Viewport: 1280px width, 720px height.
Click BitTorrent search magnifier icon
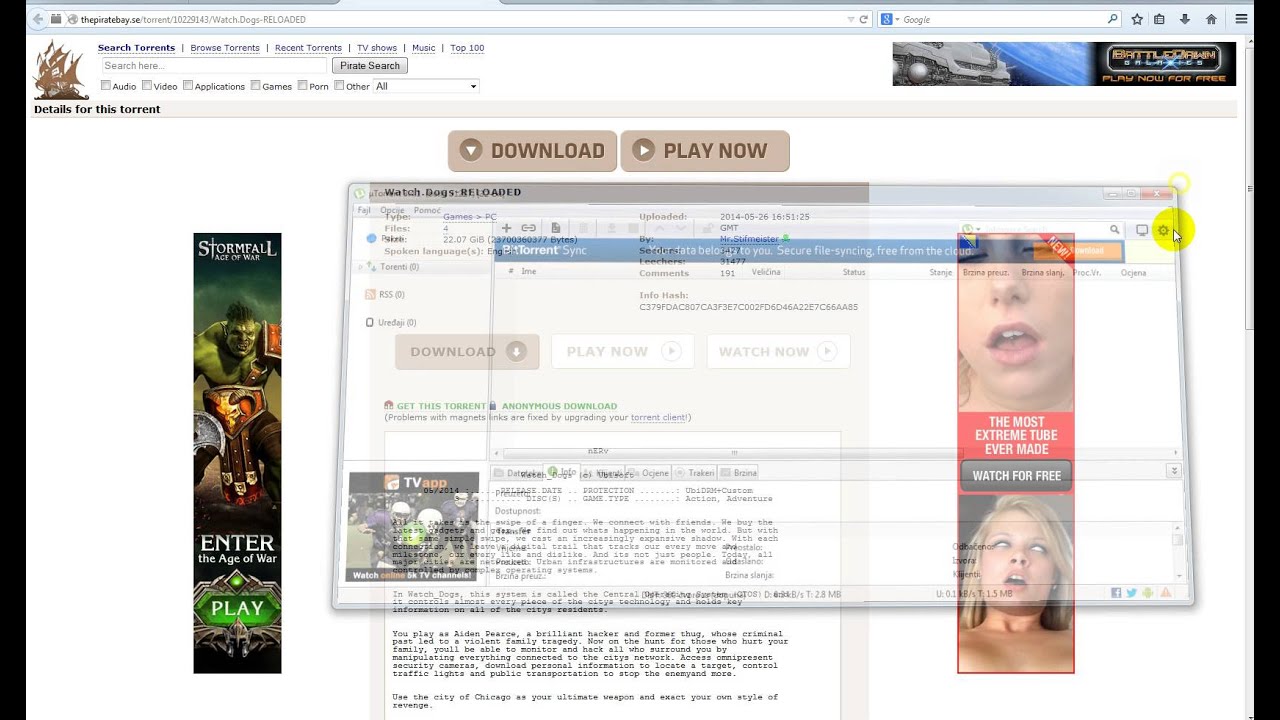pos(1114,230)
